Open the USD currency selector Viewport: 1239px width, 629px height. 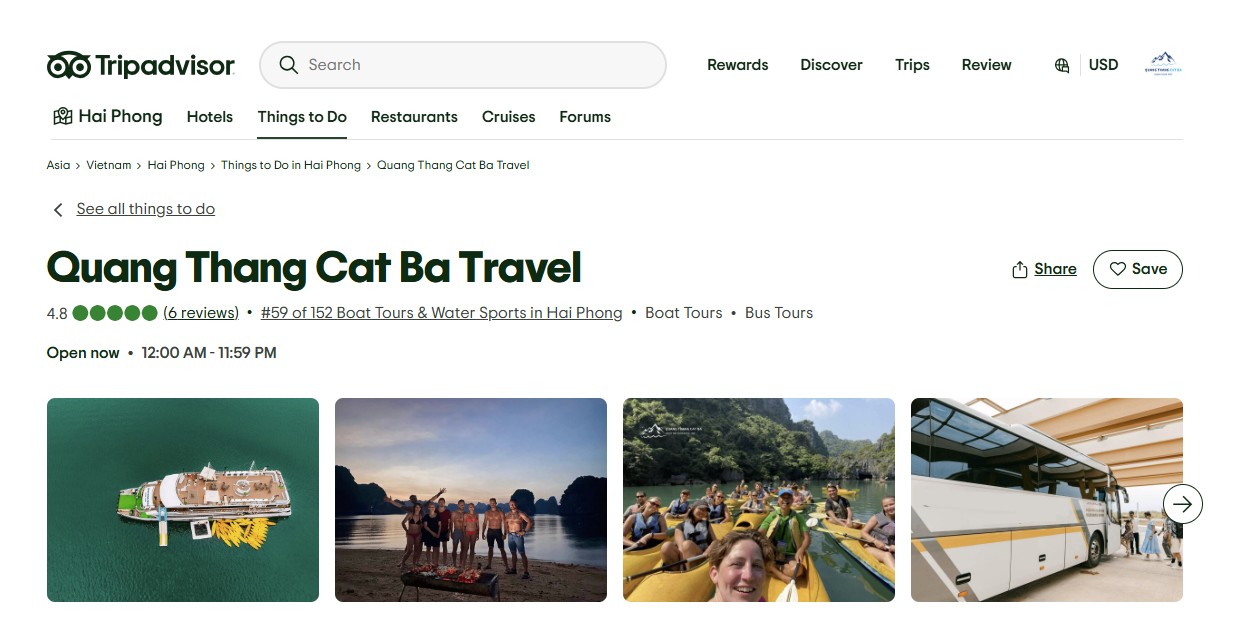pyautogui.click(x=1103, y=65)
